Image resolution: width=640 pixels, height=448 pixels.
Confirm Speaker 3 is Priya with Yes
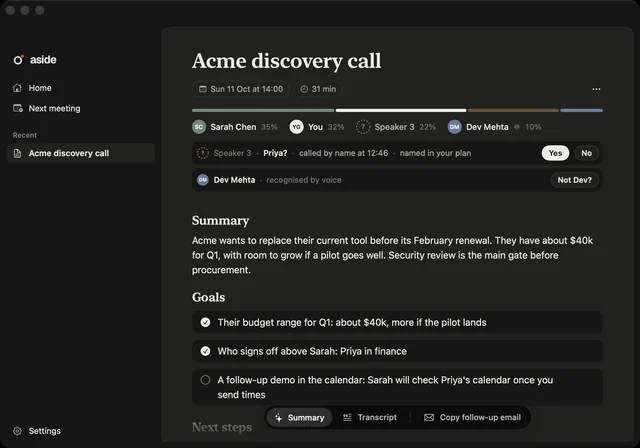click(x=555, y=153)
